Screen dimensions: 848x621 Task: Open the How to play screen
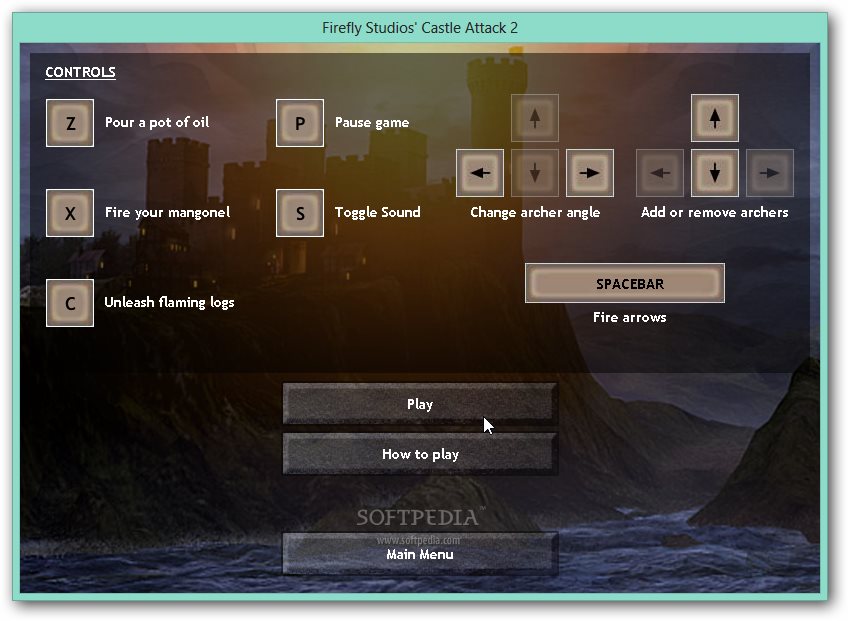coord(420,454)
